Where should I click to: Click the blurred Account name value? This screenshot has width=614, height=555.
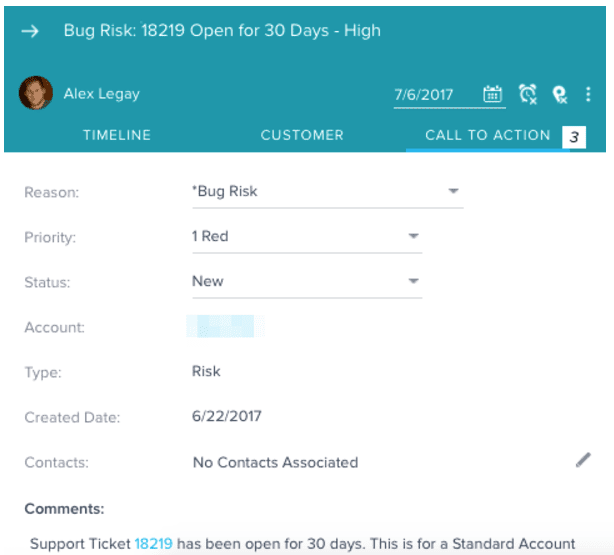coord(225,326)
